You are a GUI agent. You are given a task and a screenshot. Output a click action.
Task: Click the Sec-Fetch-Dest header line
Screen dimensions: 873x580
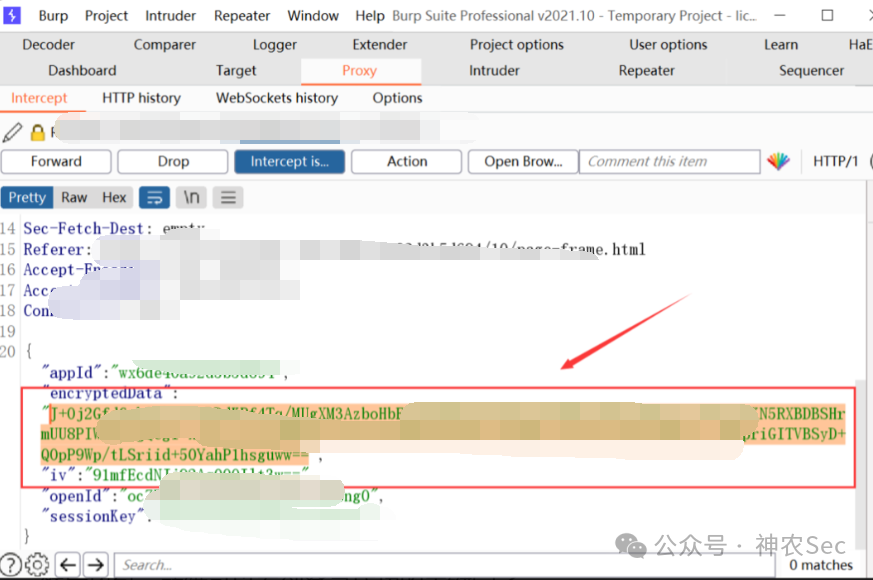[x=114, y=229]
